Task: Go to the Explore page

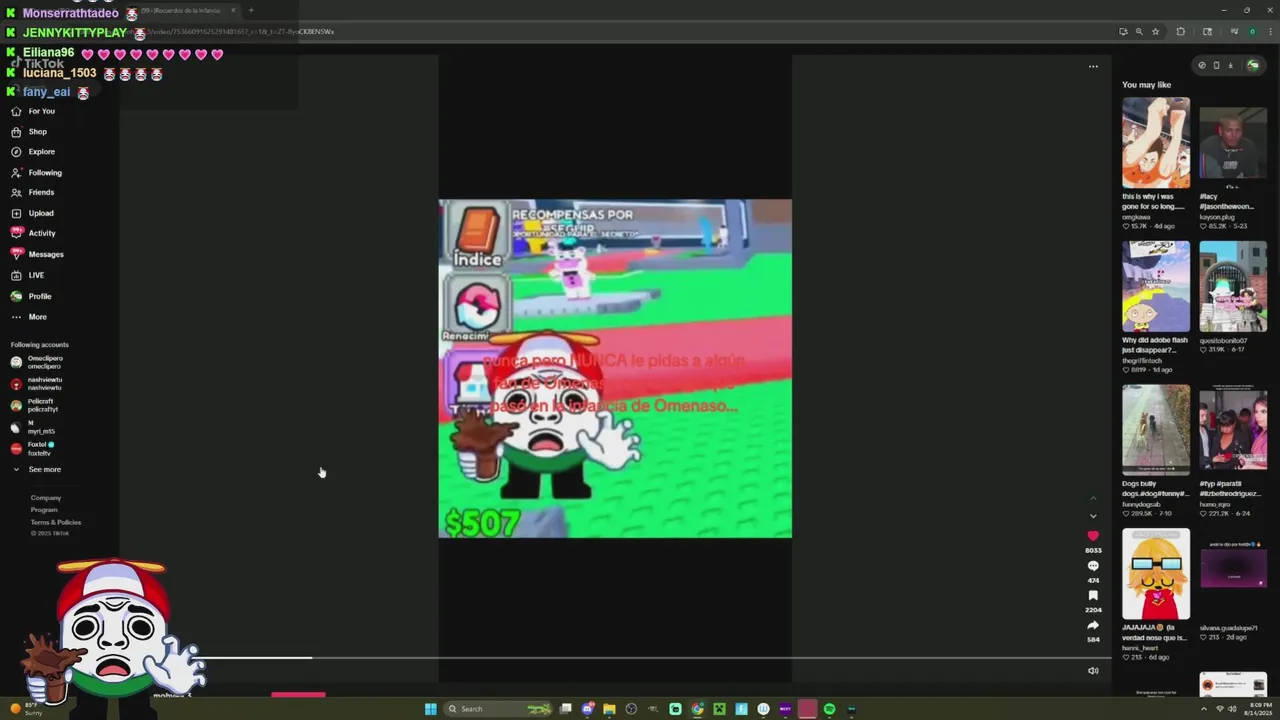Action: (x=33, y=152)
